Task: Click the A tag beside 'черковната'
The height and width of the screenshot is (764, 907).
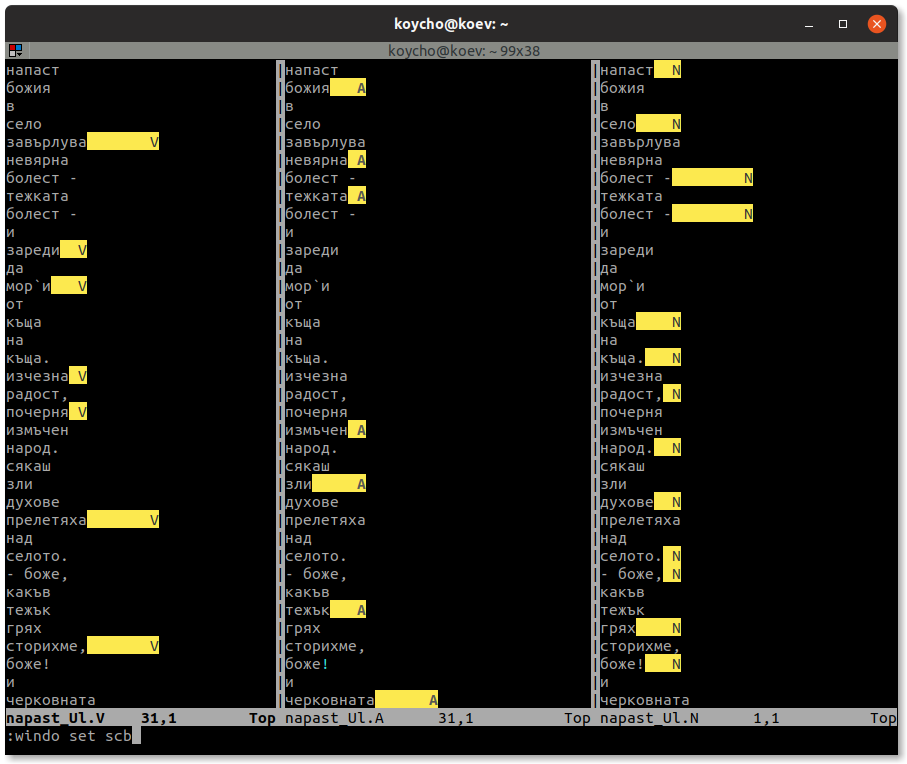Action: pos(433,700)
